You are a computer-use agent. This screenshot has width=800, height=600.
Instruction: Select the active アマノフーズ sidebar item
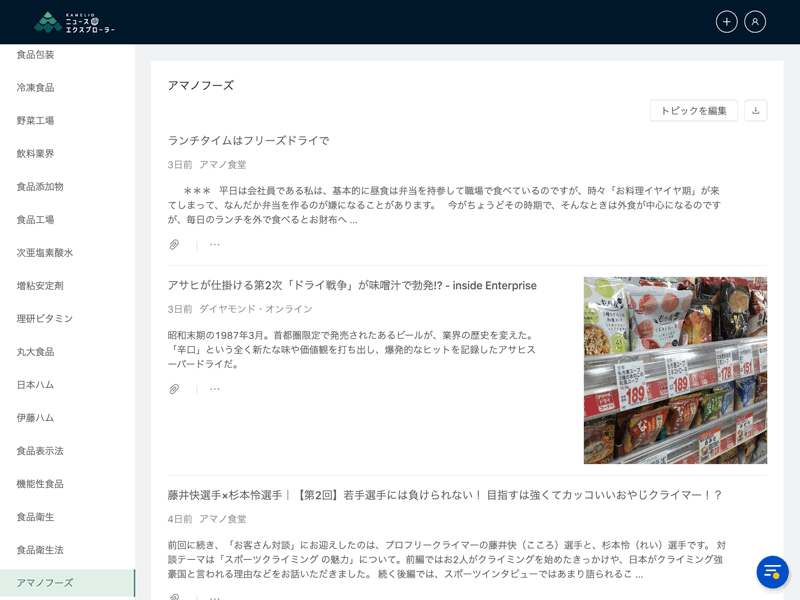(x=67, y=583)
